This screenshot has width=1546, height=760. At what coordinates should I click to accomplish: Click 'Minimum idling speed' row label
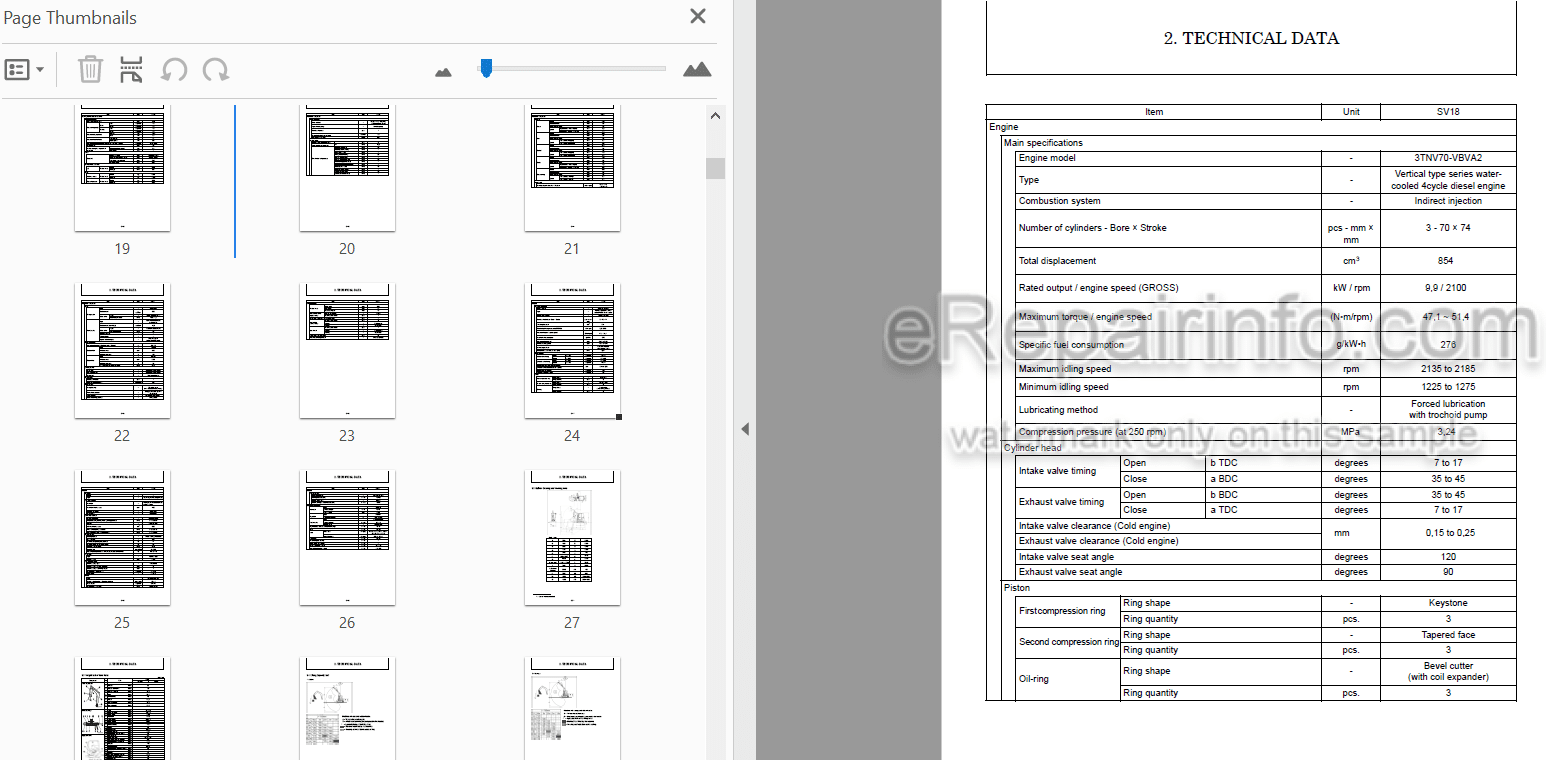1063,387
